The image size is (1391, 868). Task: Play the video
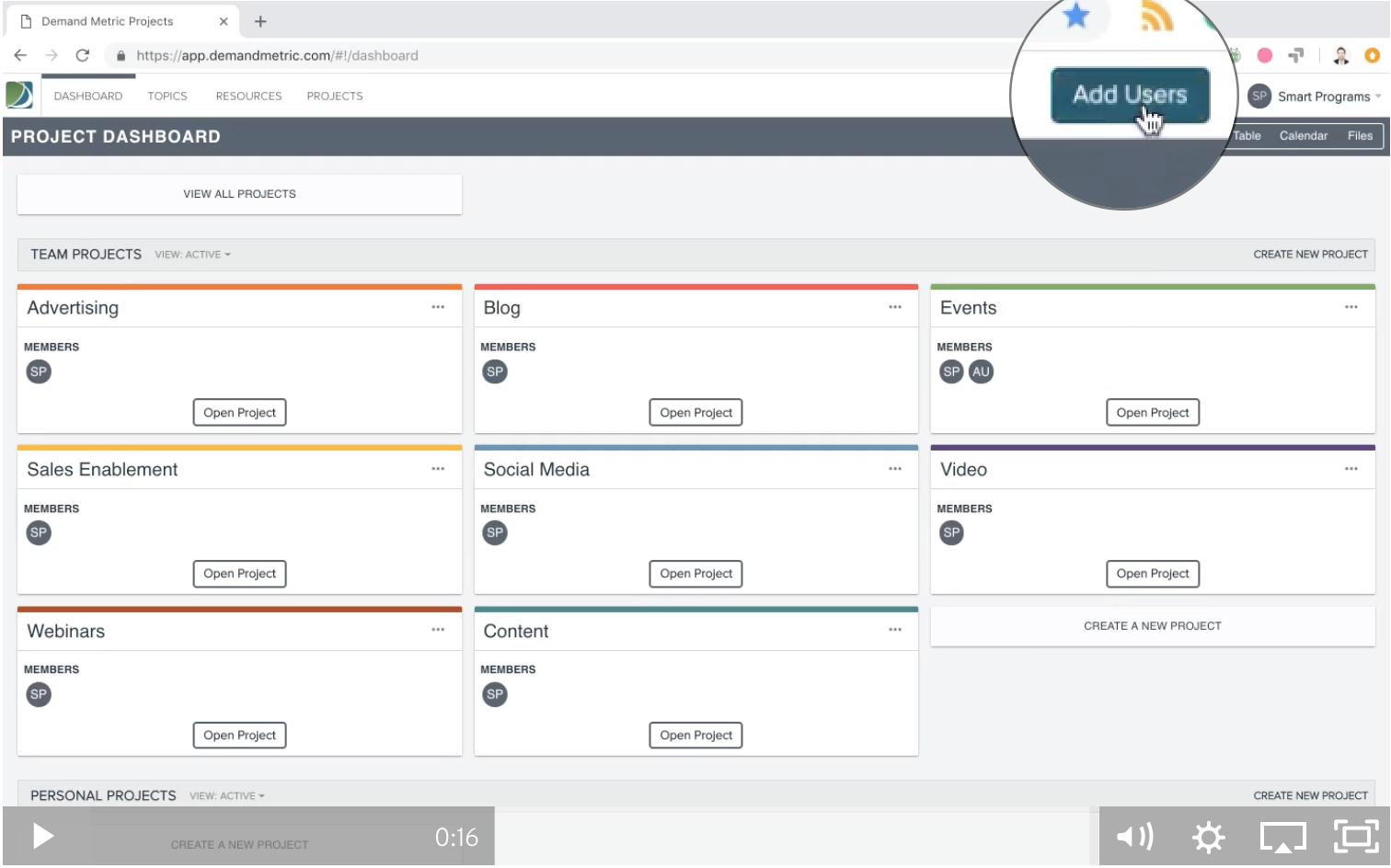(x=43, y=836)
